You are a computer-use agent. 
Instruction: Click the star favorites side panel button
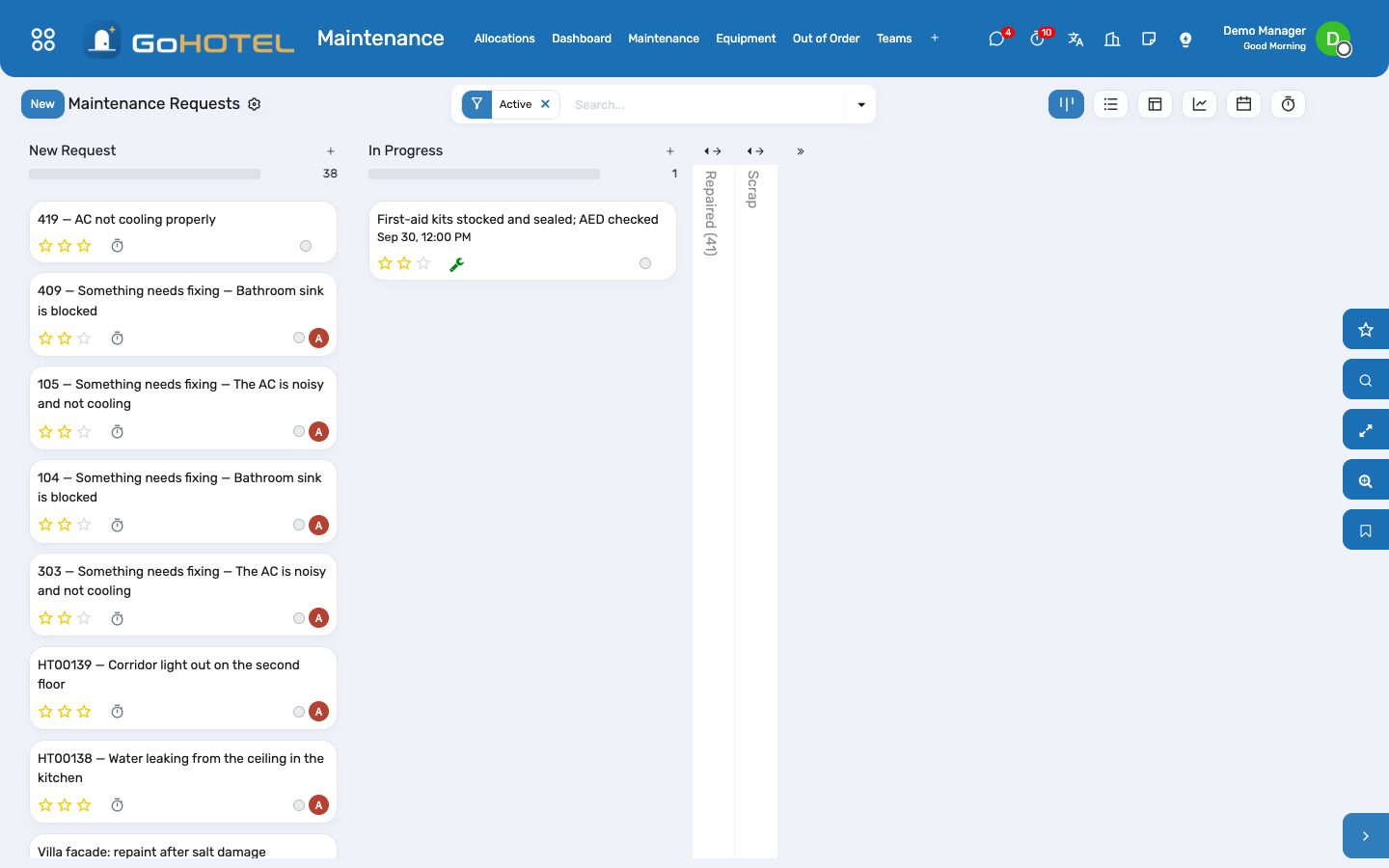pos(1366,330)
